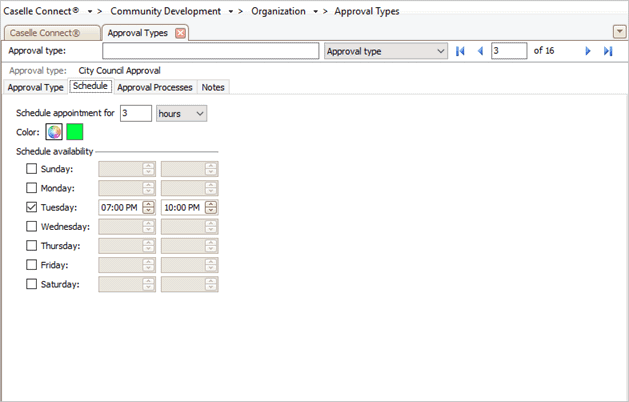This screenshot has height=402, width=629.
Task: Click the Approval type search field
Action: click(x=210, y=51)
